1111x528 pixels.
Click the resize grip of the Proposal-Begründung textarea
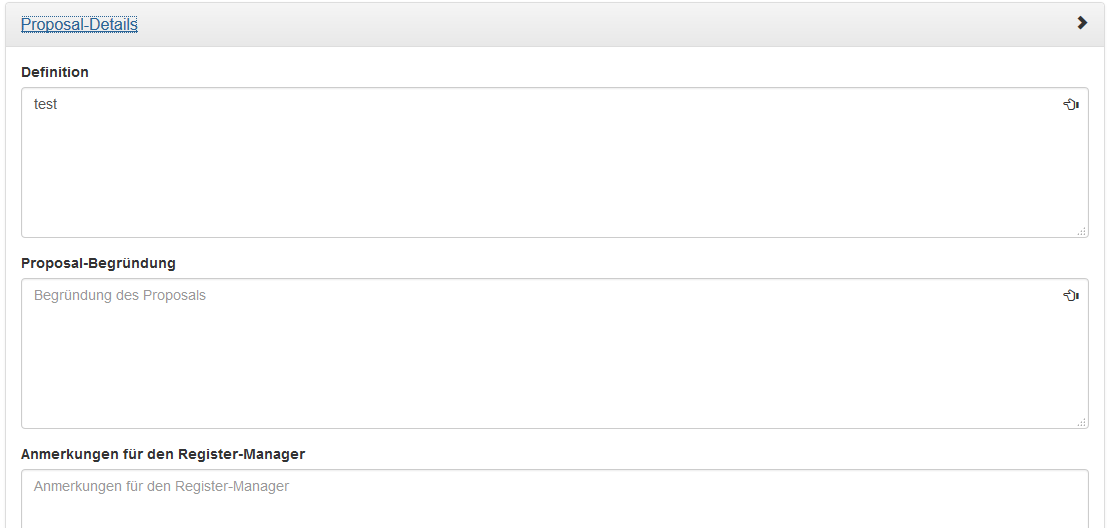point(1081,422)
